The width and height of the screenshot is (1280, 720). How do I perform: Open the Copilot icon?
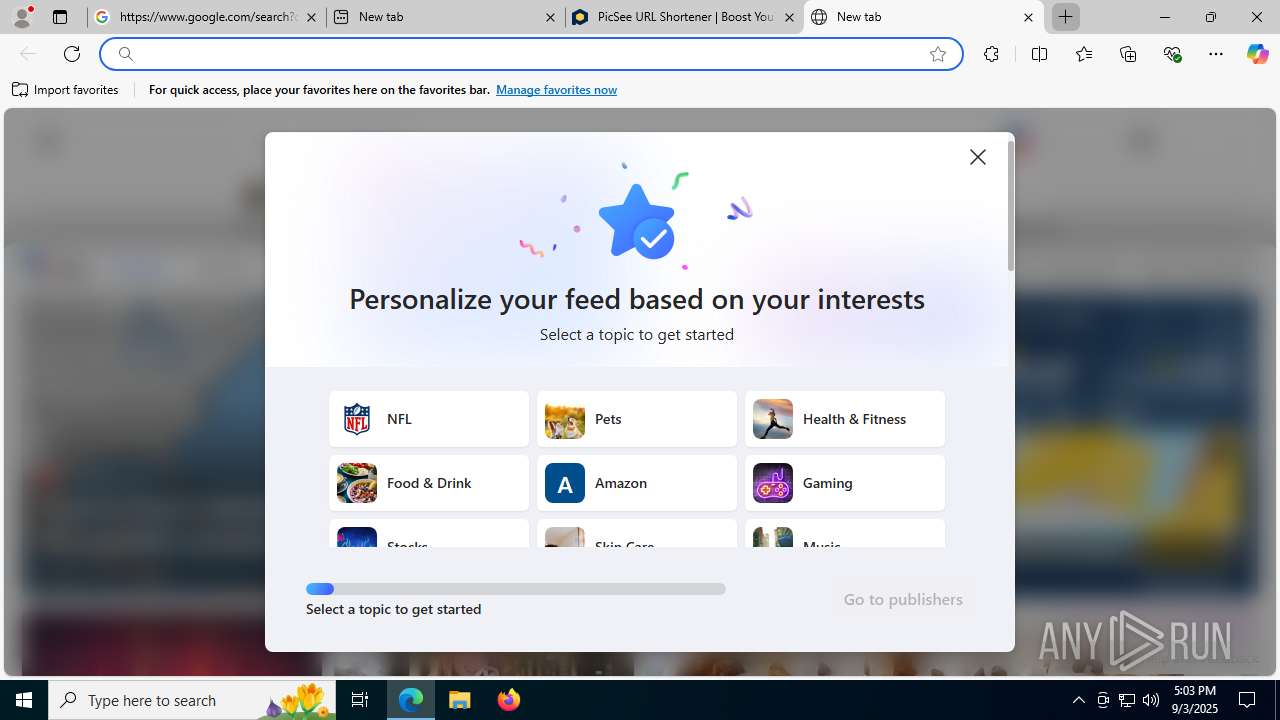coord(1257,54)
